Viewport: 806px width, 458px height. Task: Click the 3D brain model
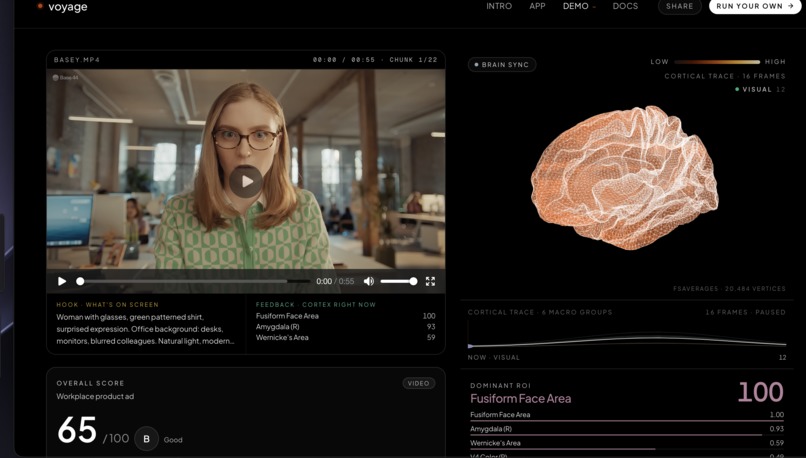tap(624, 177)
